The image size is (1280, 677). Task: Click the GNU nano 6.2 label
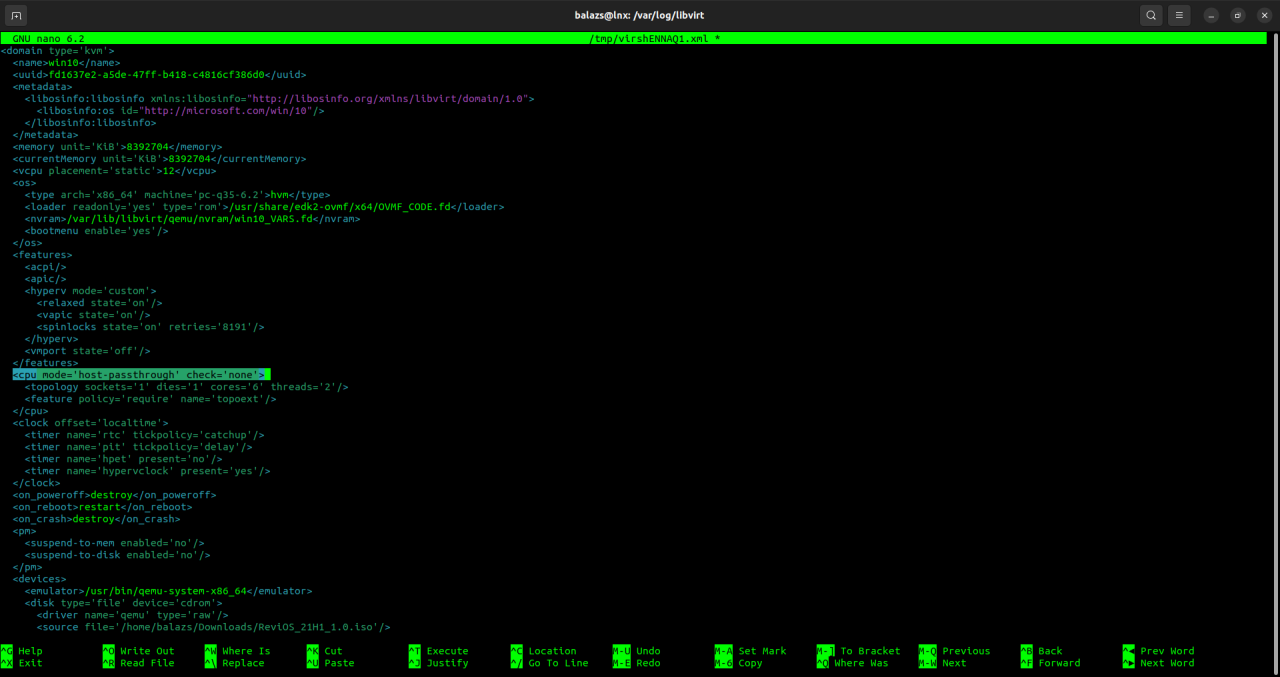click(48, 39)
